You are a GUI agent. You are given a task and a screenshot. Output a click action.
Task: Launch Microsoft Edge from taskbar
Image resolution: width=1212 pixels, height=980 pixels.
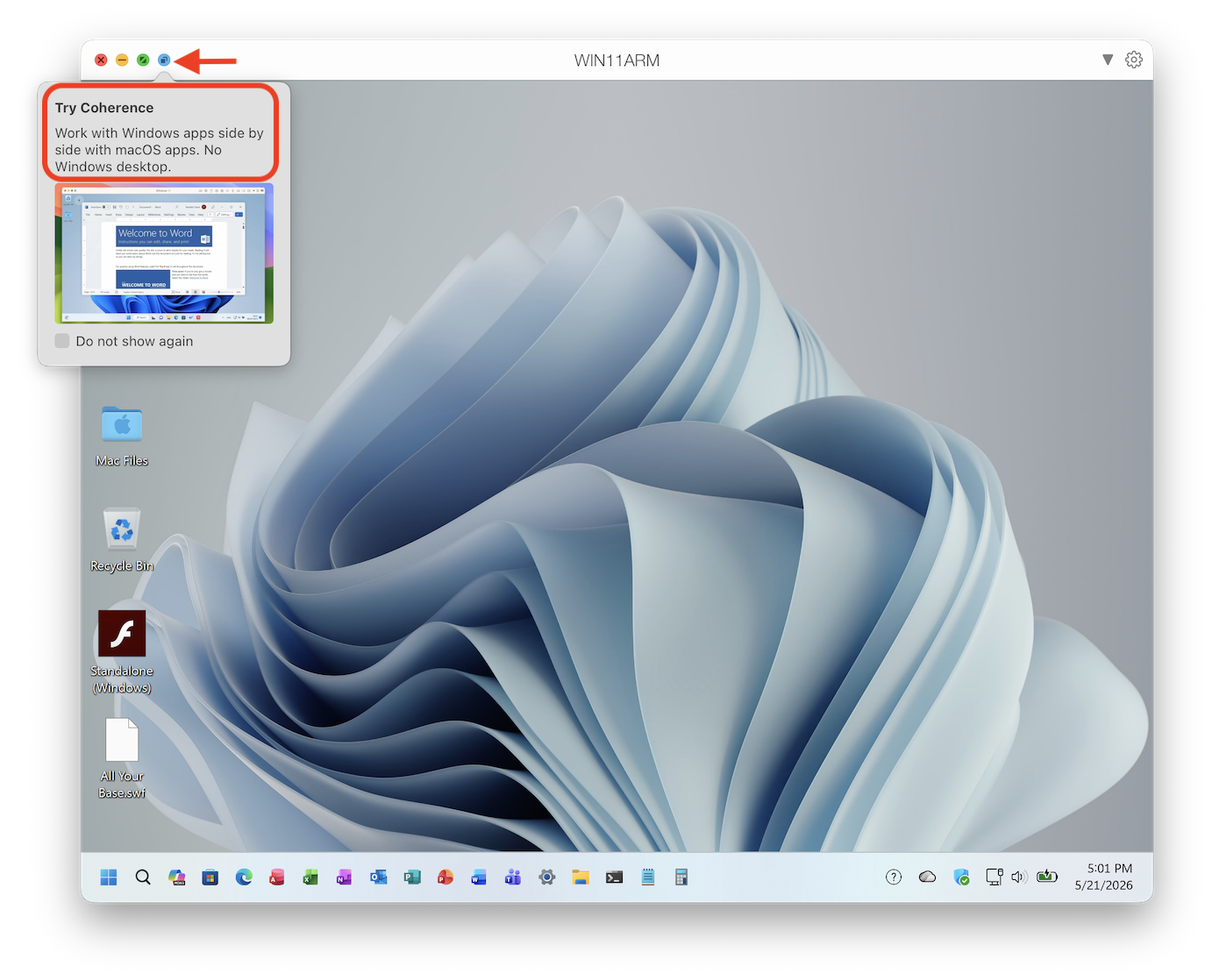click(244, 877)
